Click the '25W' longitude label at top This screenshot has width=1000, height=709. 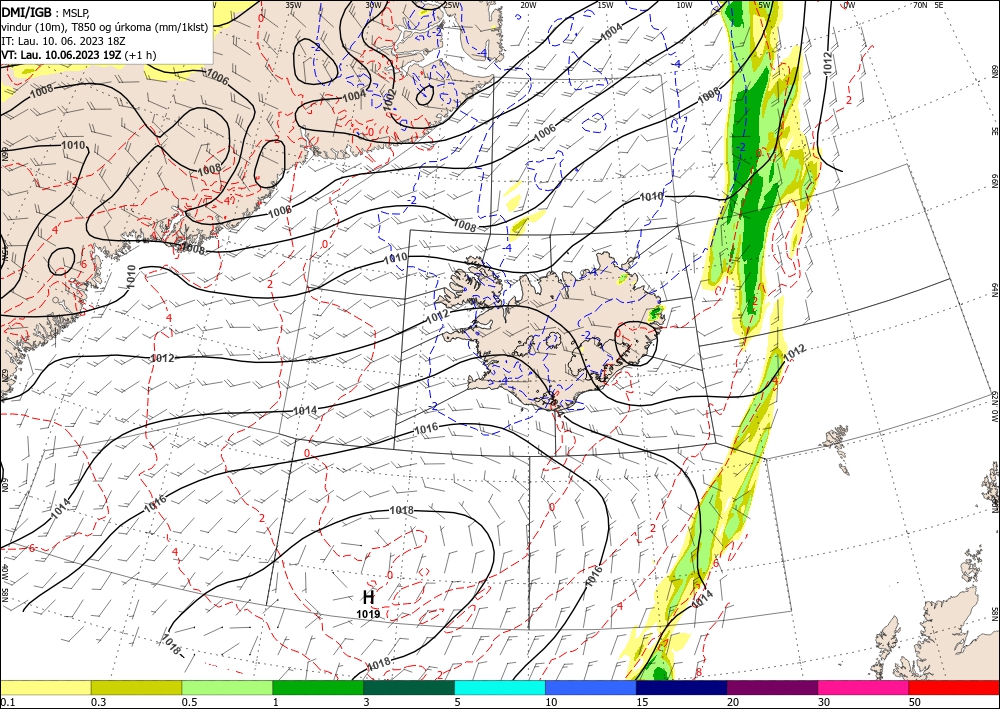451,4
